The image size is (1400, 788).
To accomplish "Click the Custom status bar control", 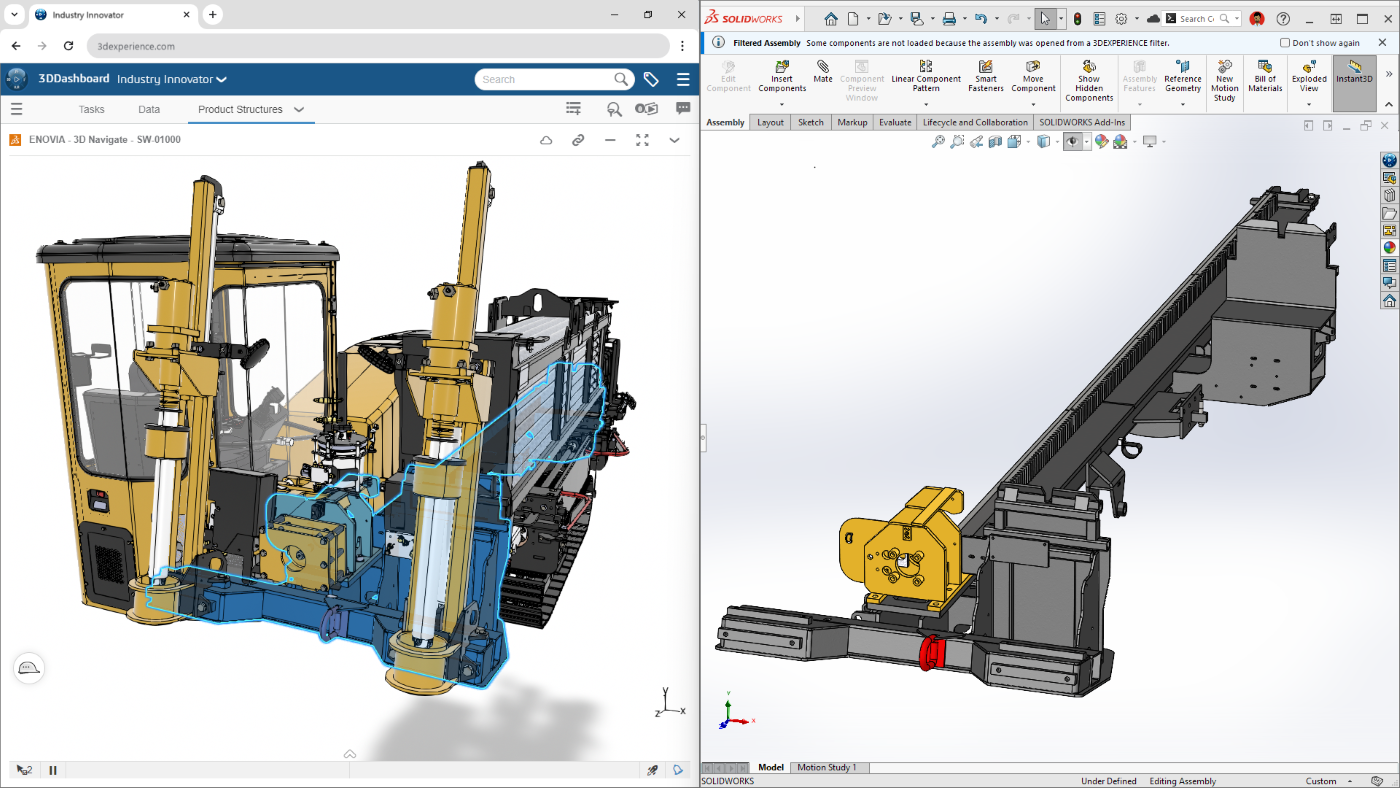I will coord(1322,781).
